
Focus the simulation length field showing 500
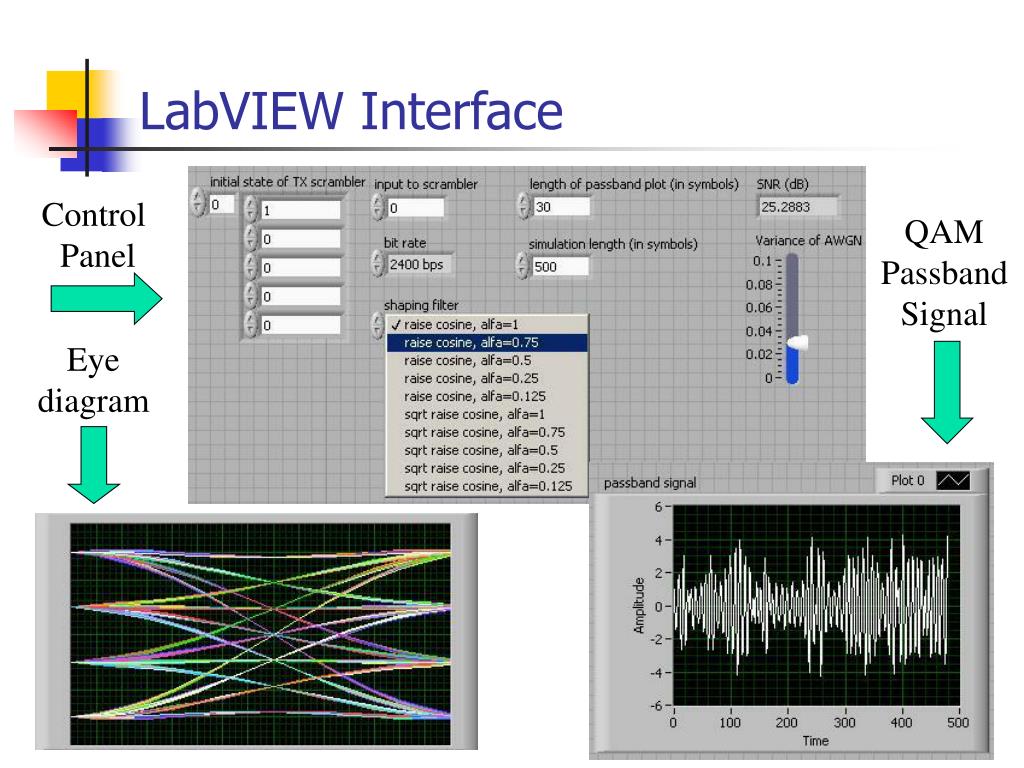pyautogui.click(x=560, y=266)
